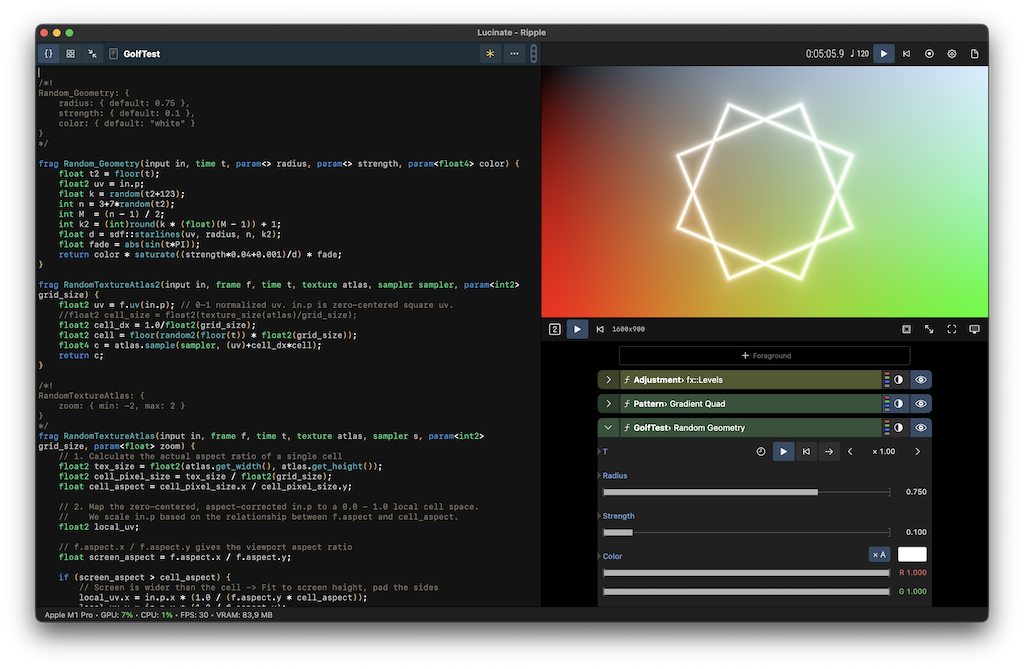Click the 0:05:05.9 timecode display
Viewport: 1024px width, 669px height.
[x=824, y=54]
